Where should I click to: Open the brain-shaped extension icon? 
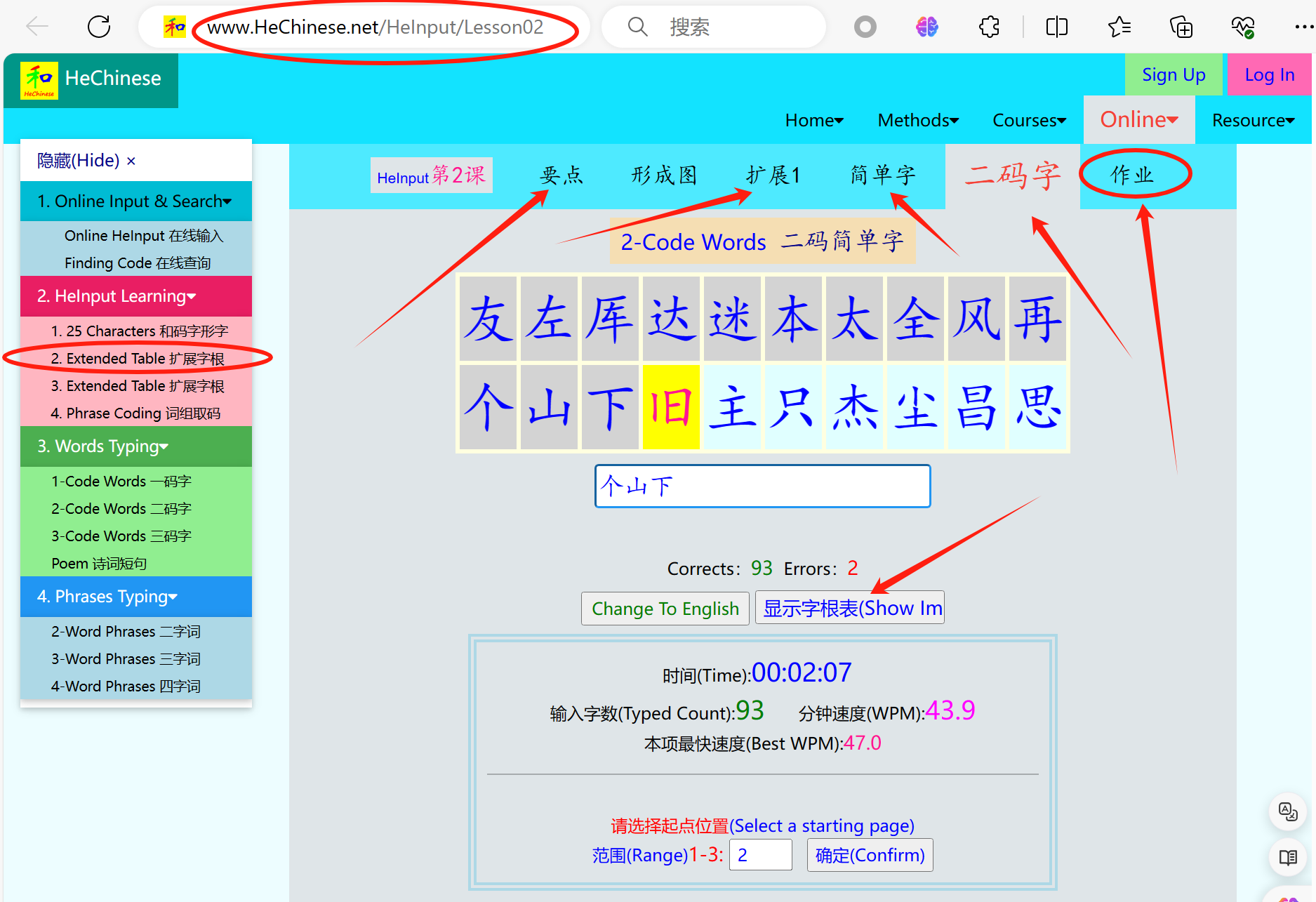[x=927, y=27]
